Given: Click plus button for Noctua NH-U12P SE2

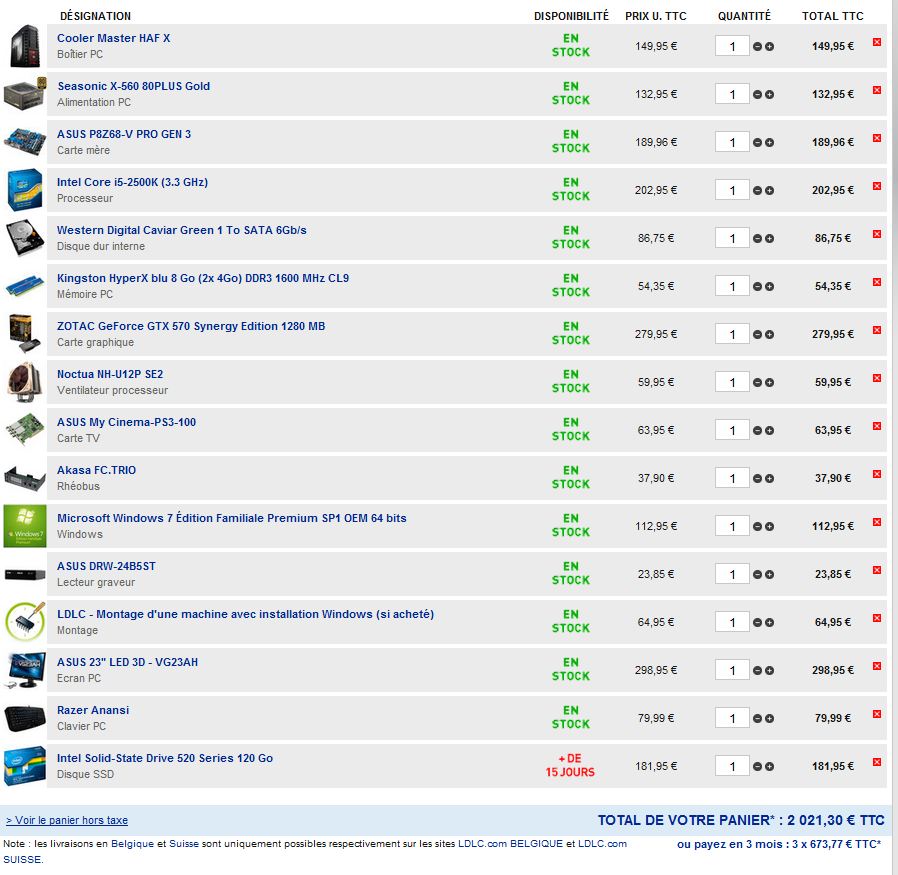Looking at the screenshot, I should (x=769, y=383).
